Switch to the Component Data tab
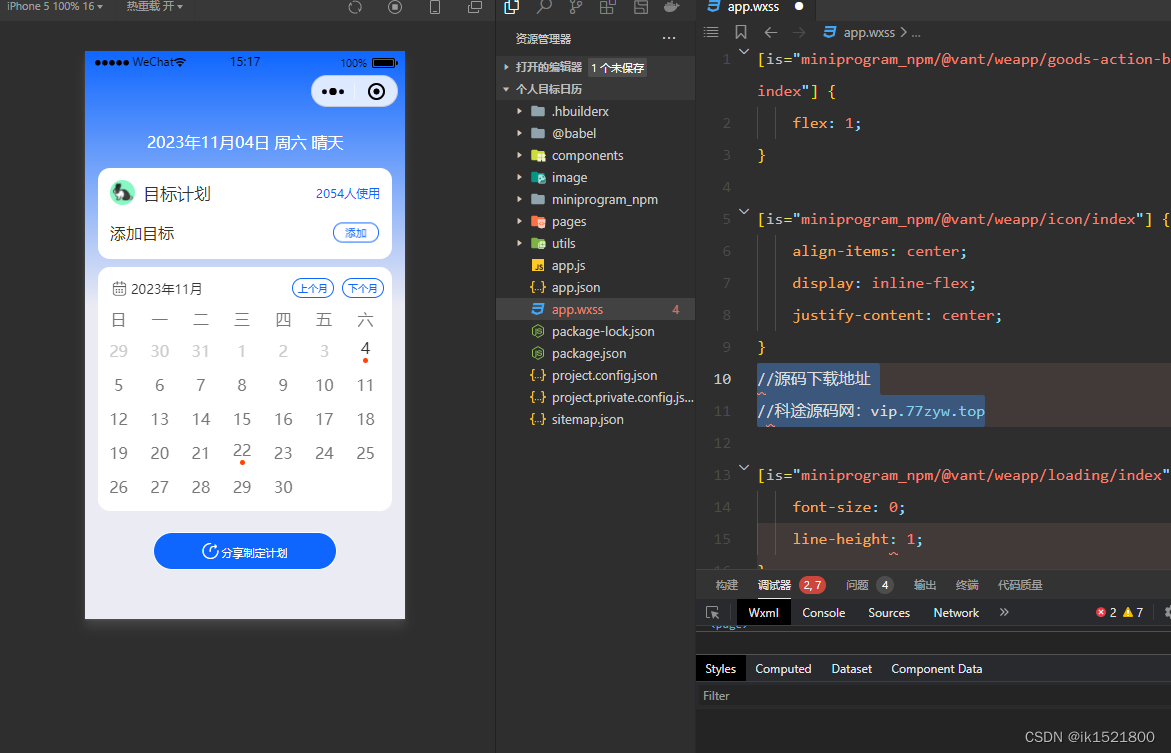The width and height of the screenshot is (1171, 753). coord(937,669)
